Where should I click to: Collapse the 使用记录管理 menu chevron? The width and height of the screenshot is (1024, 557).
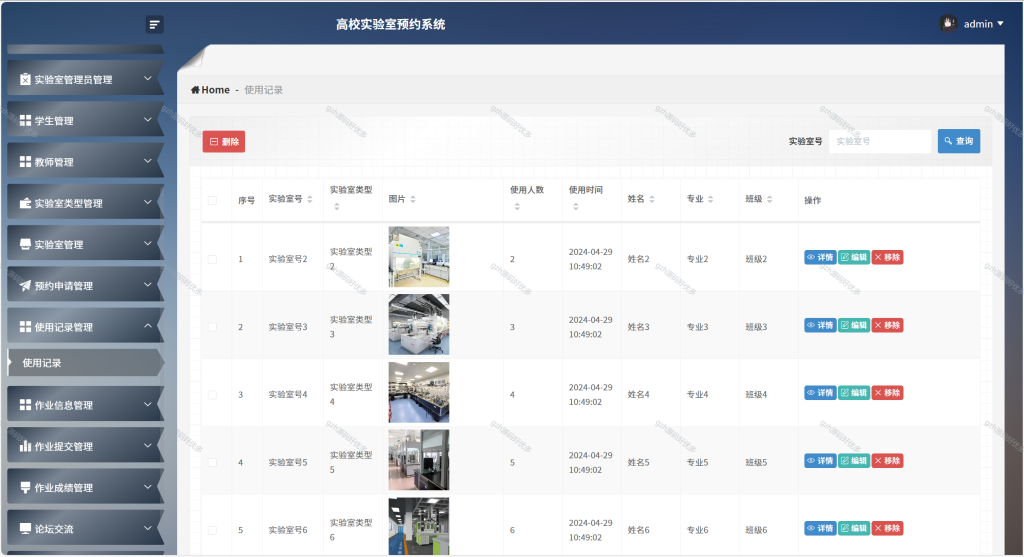[x=148, y=326]
